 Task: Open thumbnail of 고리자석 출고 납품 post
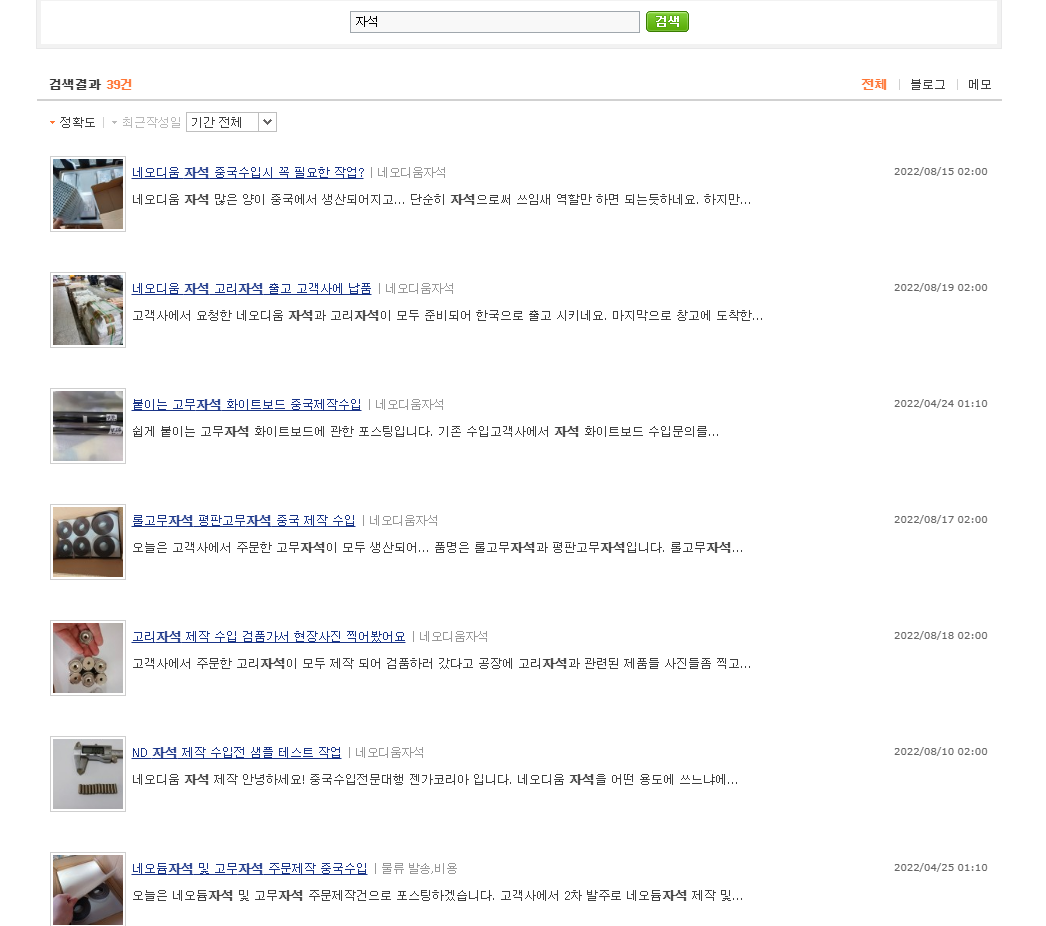[x=88, y=310]
